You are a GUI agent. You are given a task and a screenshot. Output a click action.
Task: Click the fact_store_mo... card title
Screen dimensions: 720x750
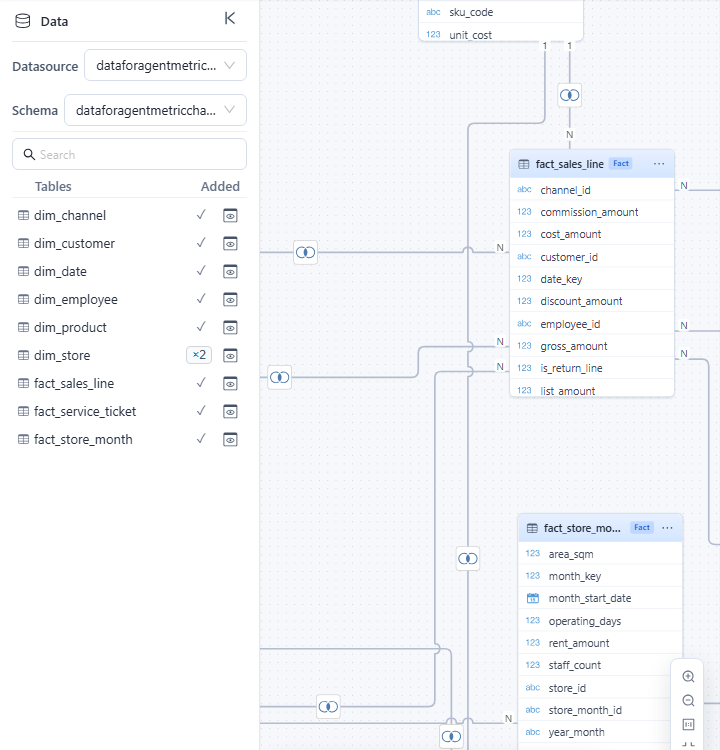[582, 528]
